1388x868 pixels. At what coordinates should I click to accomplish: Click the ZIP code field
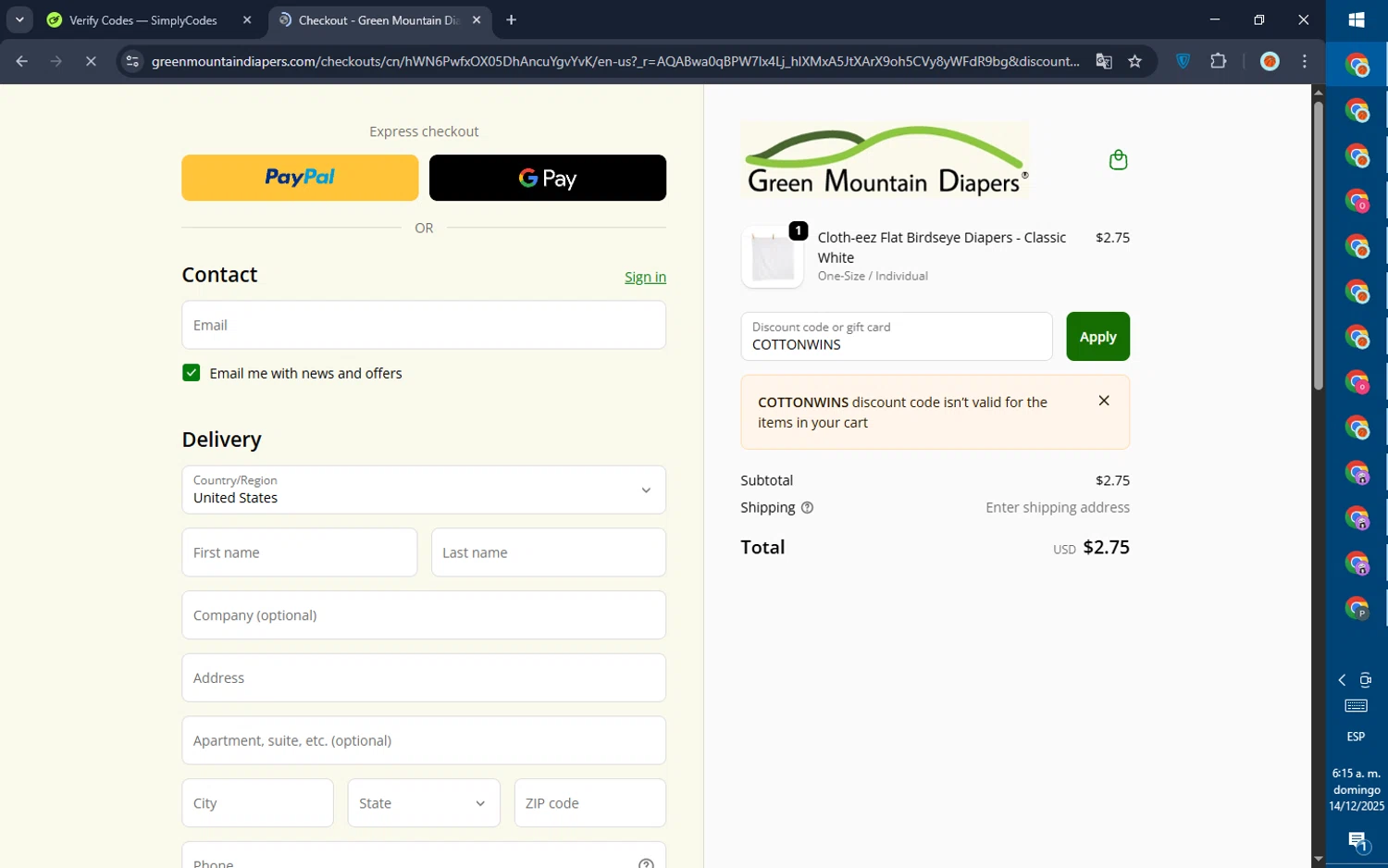tap(590, 803)
